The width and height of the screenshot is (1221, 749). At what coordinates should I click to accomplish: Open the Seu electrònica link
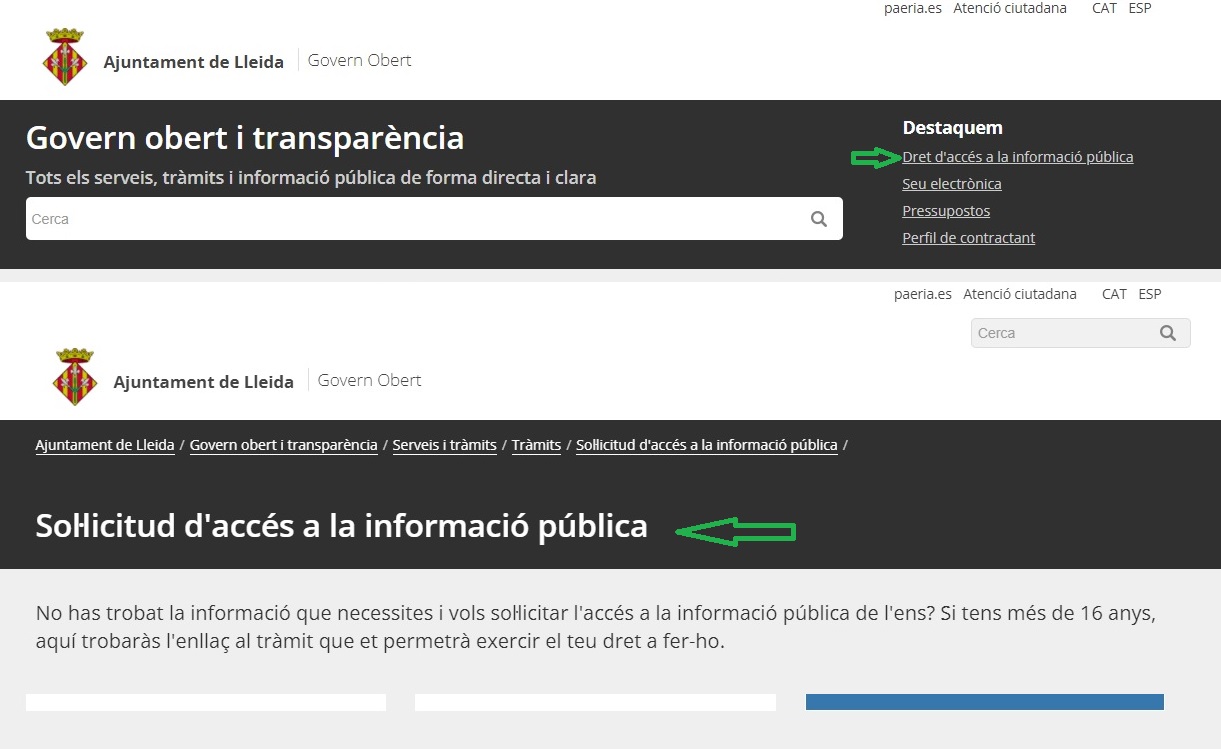click(951, 184)
